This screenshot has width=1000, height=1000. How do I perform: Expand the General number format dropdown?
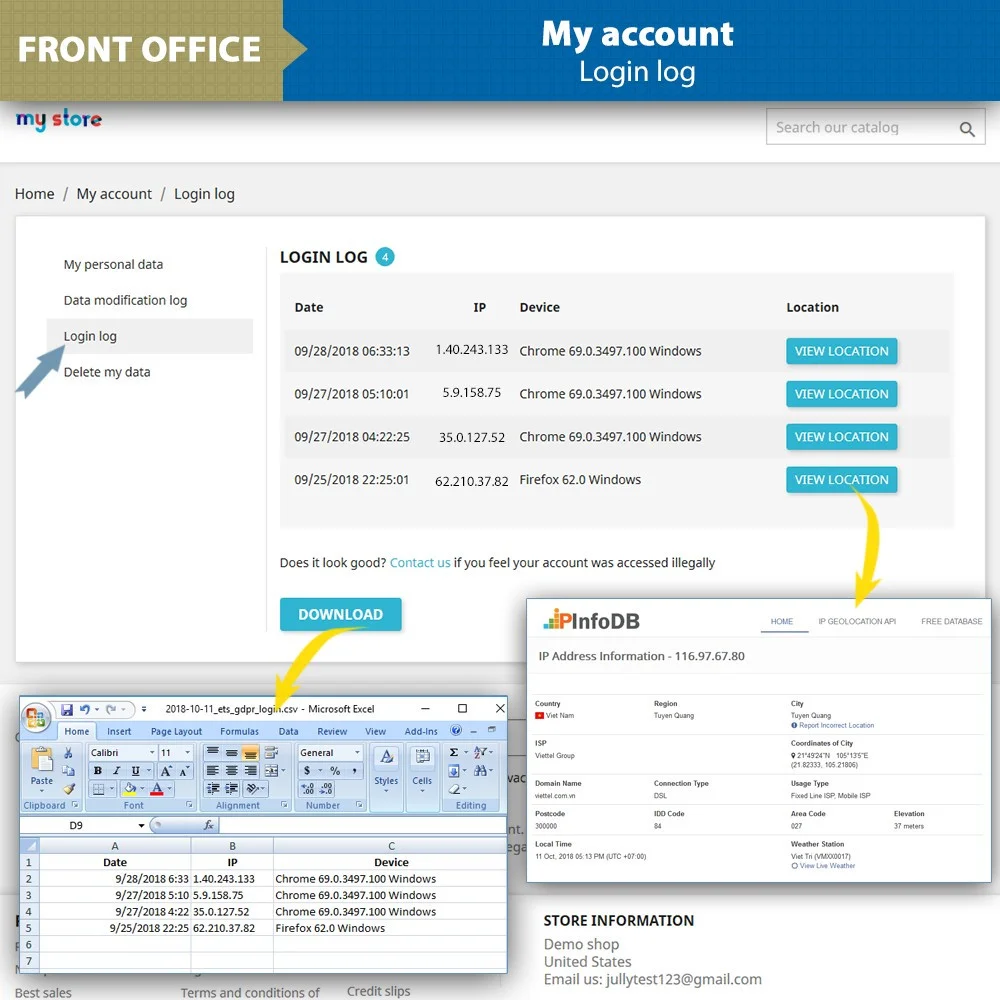click(357, 753)
